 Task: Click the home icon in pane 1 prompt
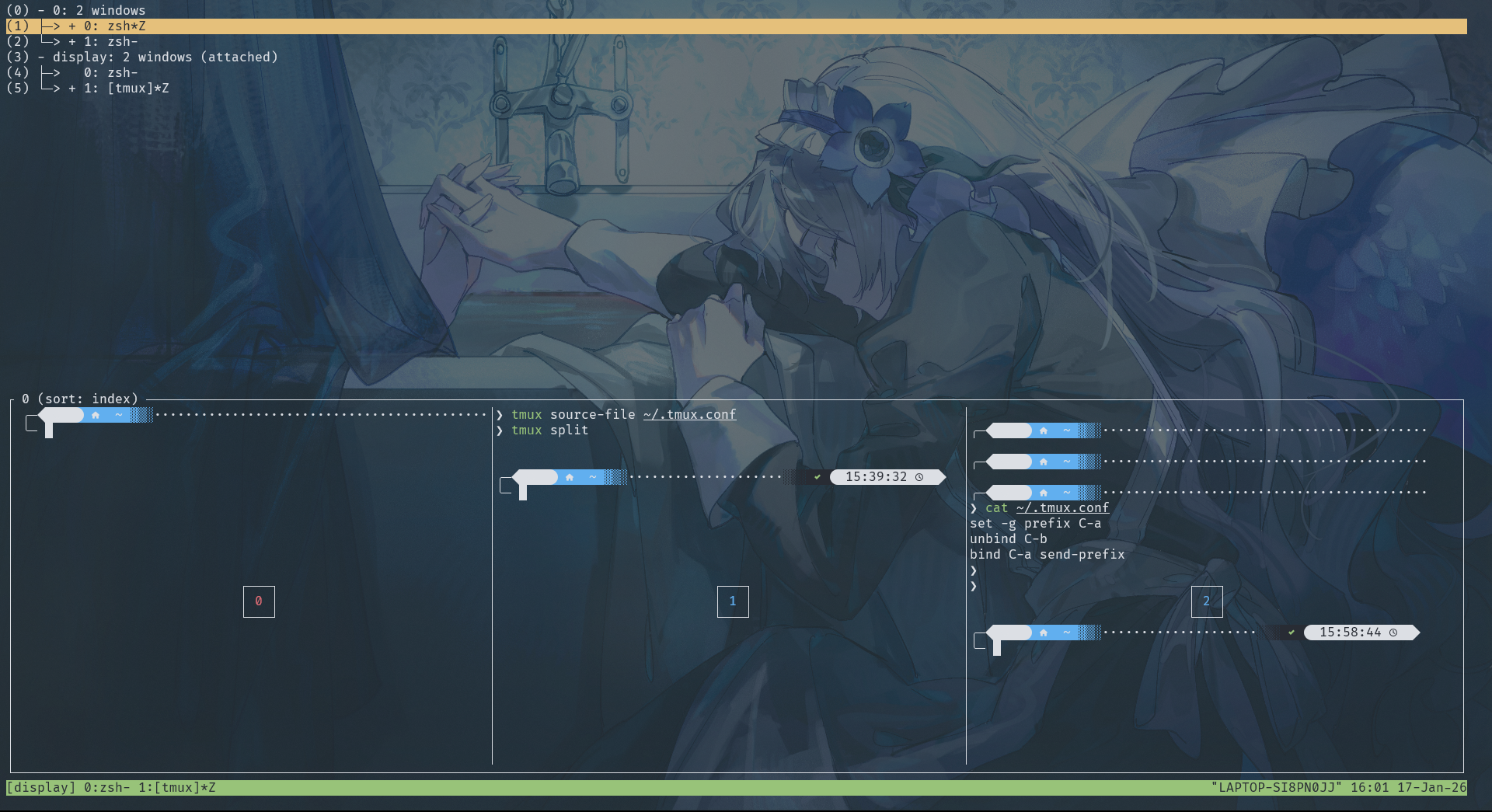coord(570,477)
